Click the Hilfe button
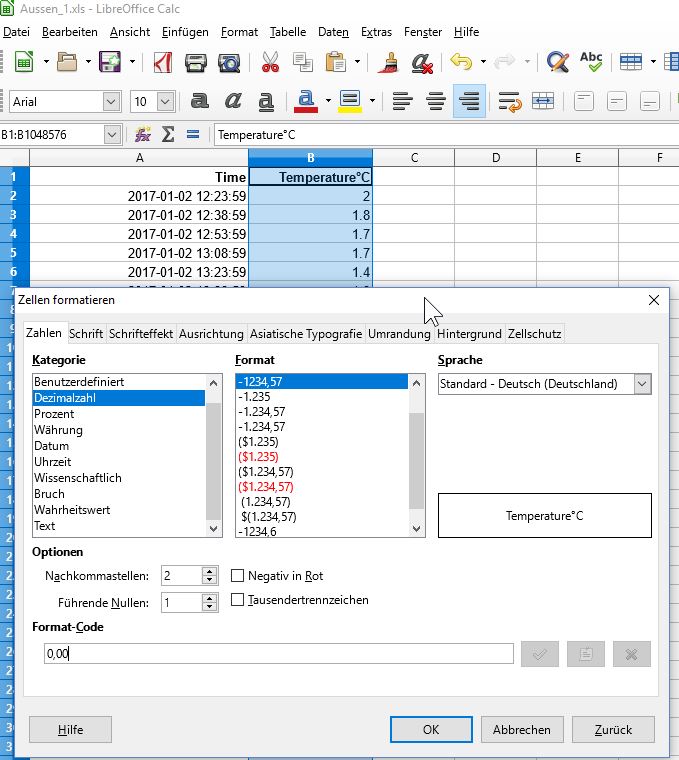679x760 pixels. coord(70,729)
